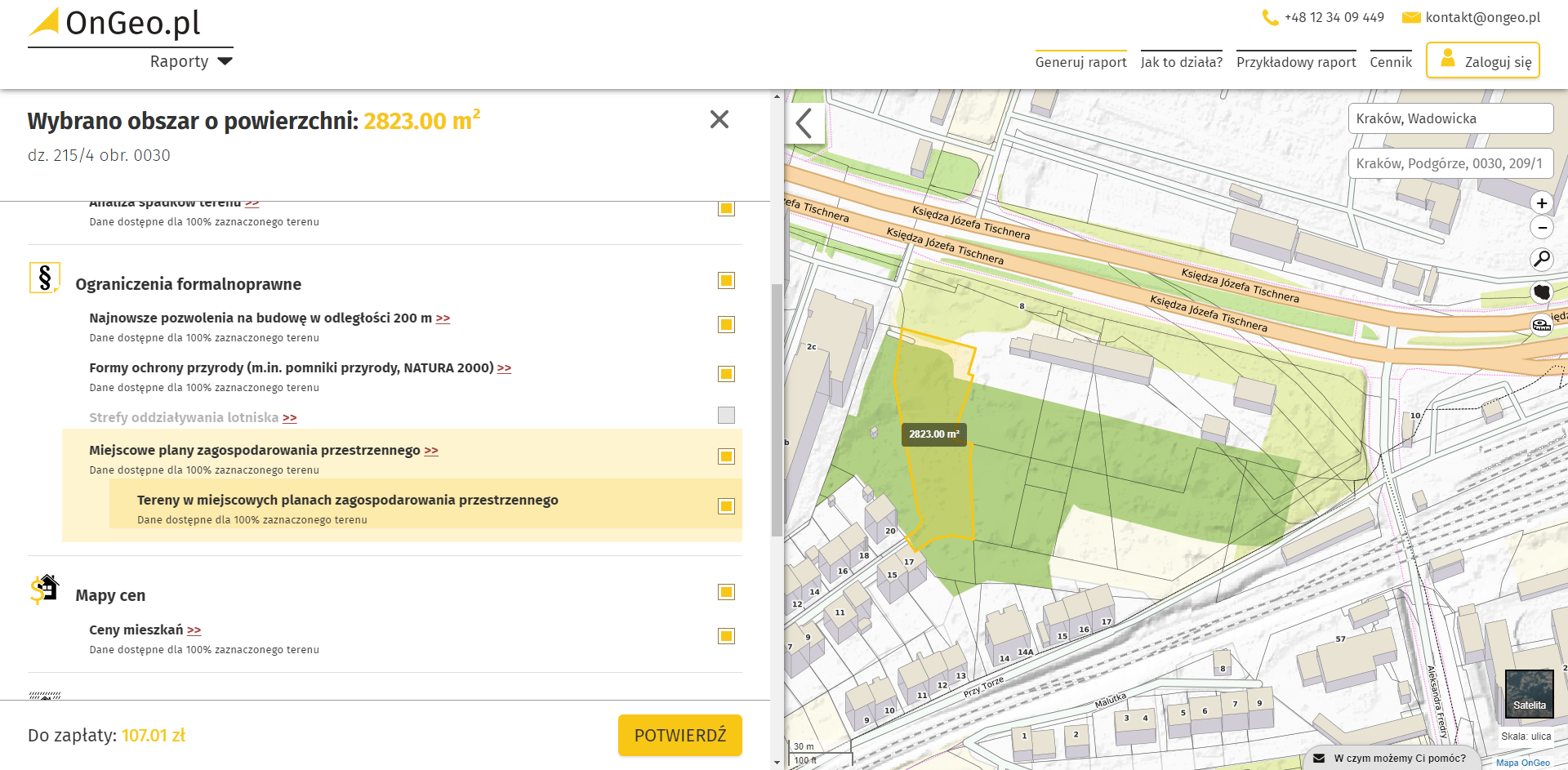
Task: Zoom in the map with plus button
Action: click(x=1541, y=203)
